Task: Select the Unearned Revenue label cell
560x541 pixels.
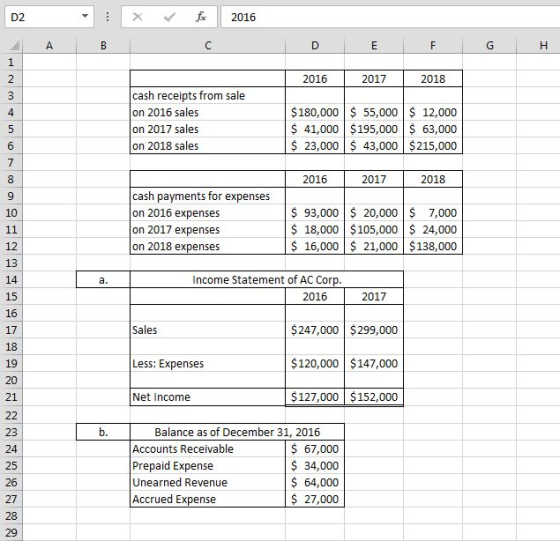Action: point(208,482)
